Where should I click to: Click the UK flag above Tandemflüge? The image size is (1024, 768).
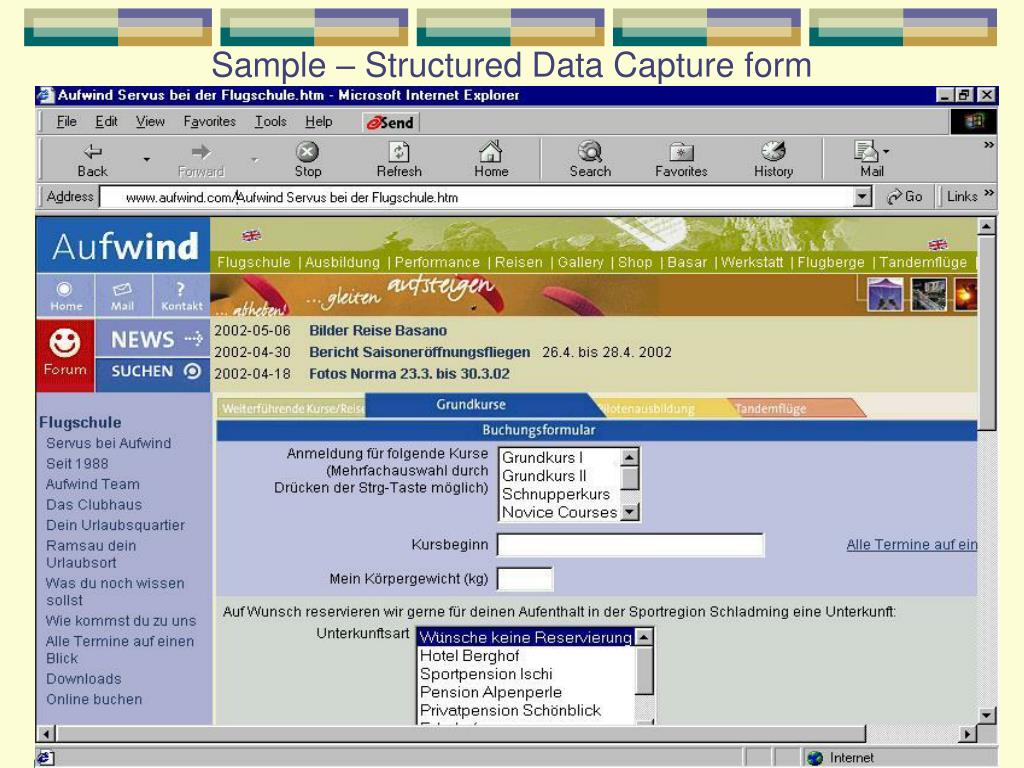pos(938,245)
